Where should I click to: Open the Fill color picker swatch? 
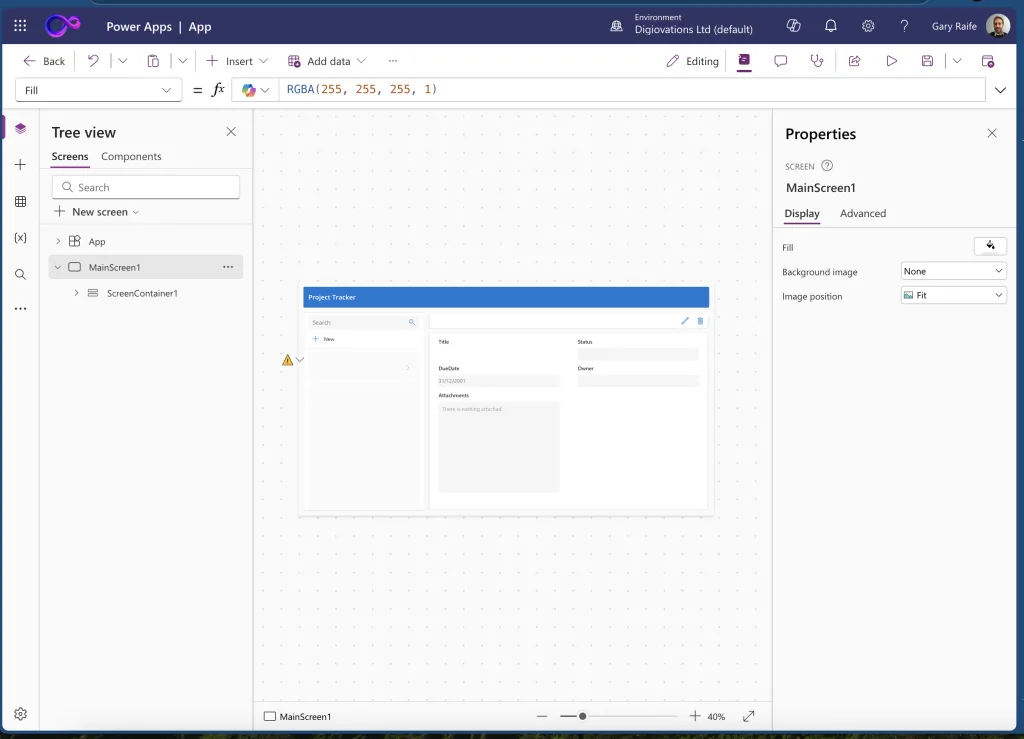click(x=990, y=246)
